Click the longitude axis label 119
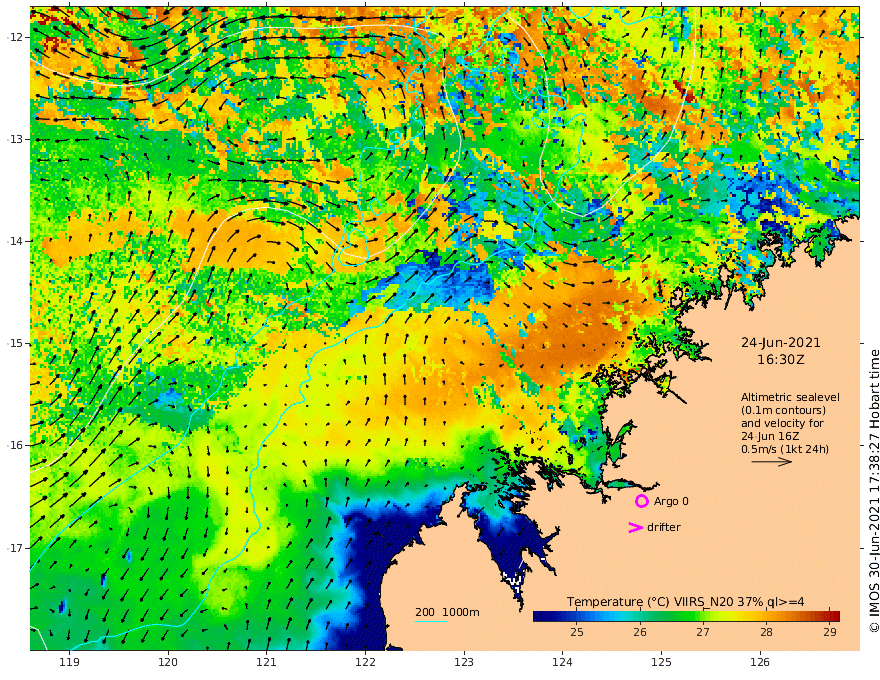This screenshot has width=880, height=680. [69, 662]
